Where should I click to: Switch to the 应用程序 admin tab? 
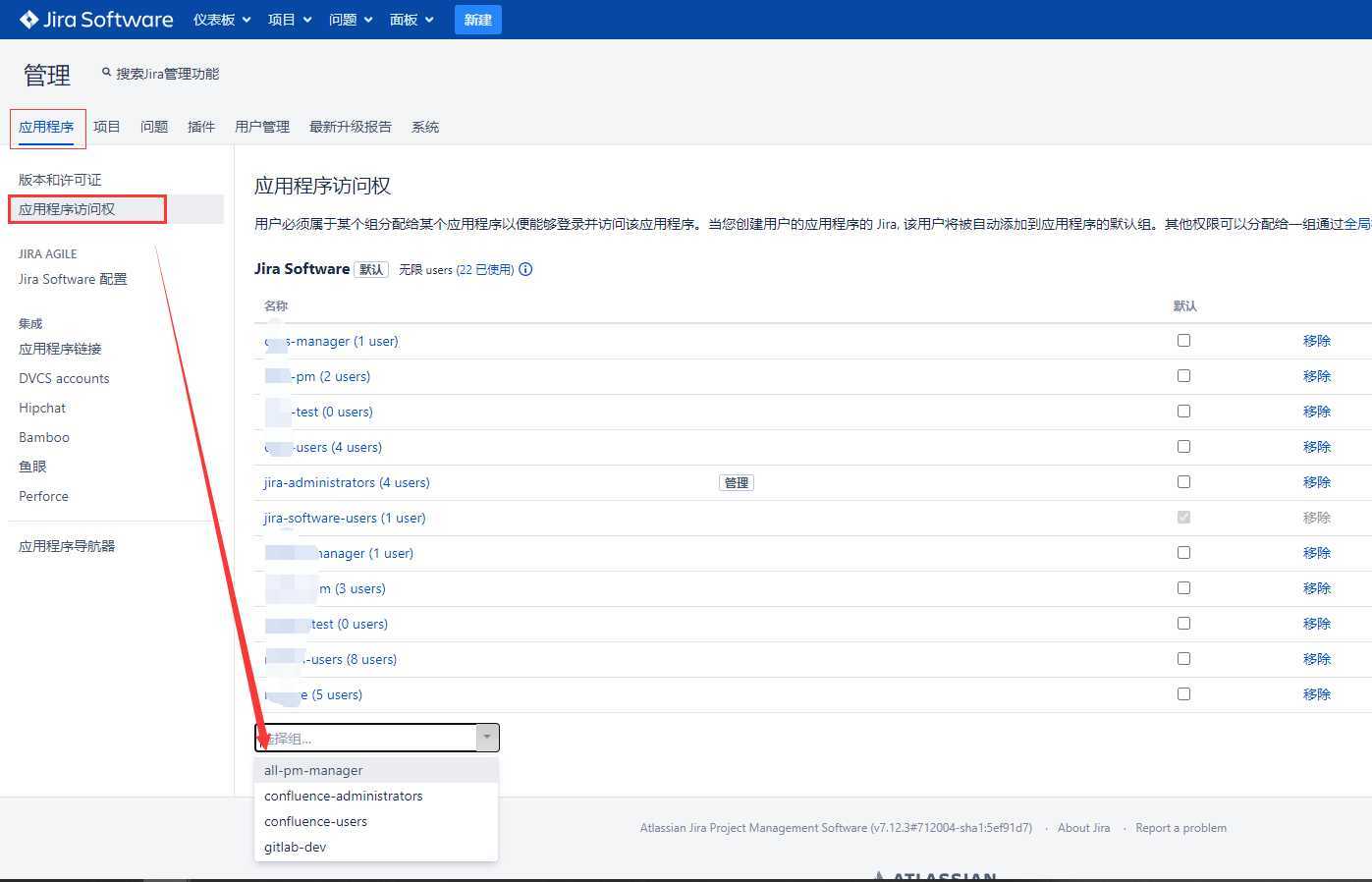coord(46,127)
